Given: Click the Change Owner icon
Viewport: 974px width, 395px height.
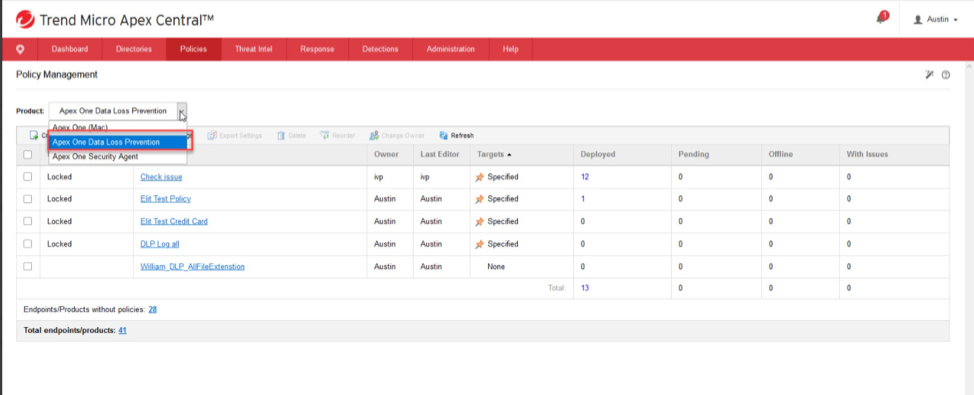Looking at the screenshot, I should 374,135.
